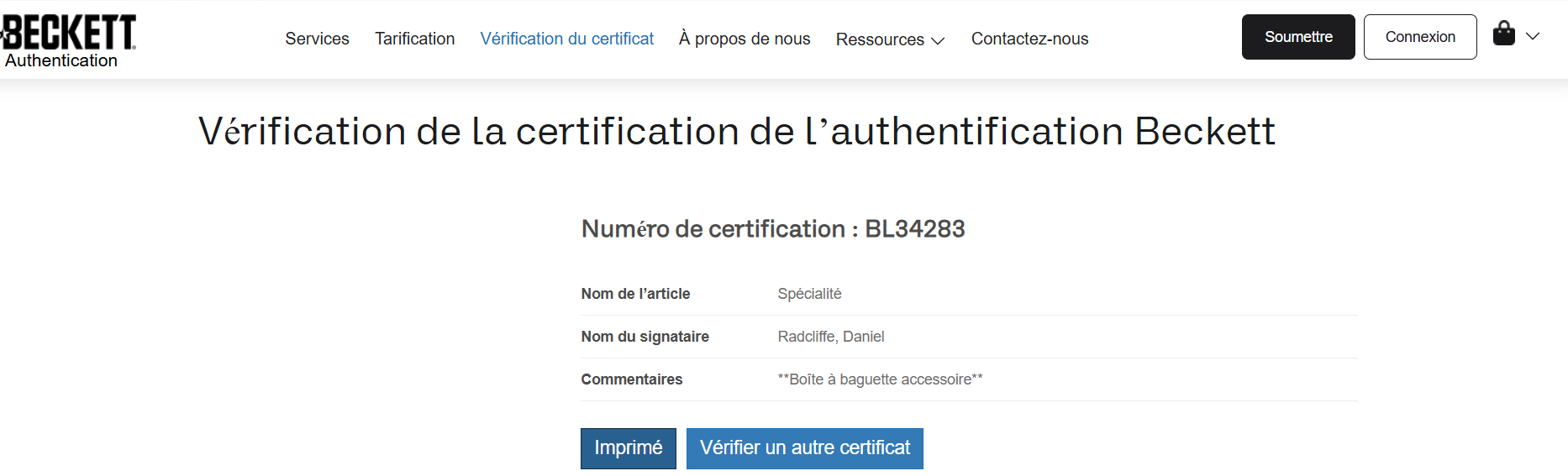Open the Services menu item

pyautogui.click(x=317, y=39)
